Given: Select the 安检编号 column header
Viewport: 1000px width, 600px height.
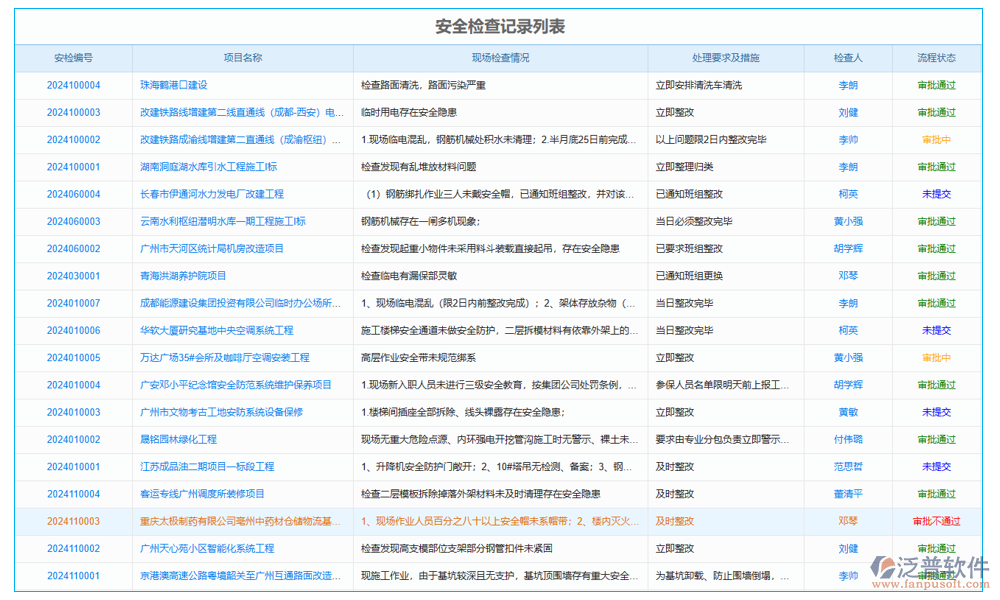Looking at the screenshot, I should click(x=73, y=58).
